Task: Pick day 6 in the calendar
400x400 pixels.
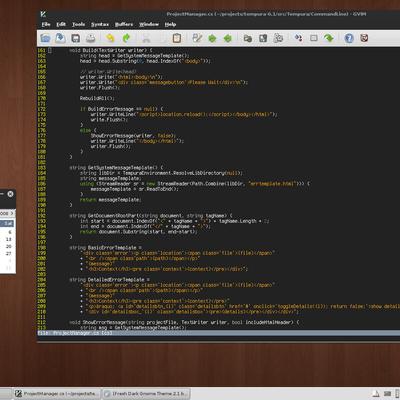Action: pos(10,232)
